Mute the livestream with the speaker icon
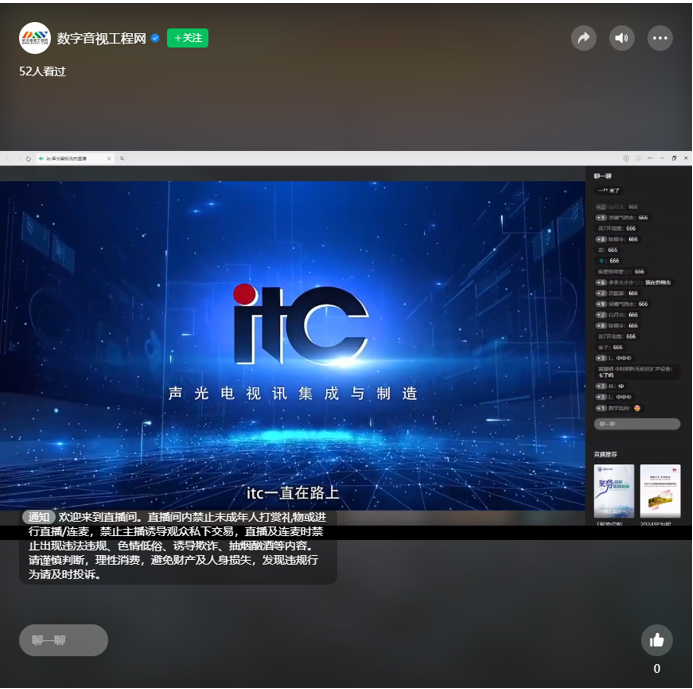Screen dimensions: 693x689 [622, 38]
